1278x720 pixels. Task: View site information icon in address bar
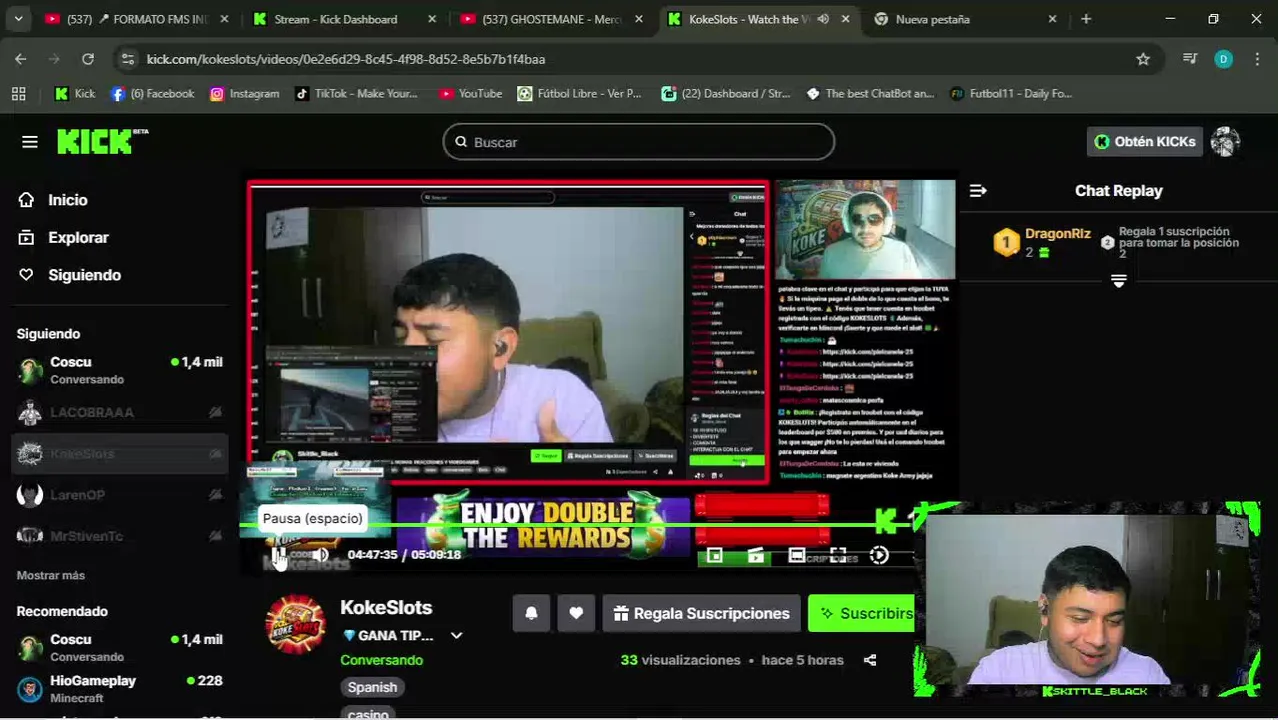[127, 59]
